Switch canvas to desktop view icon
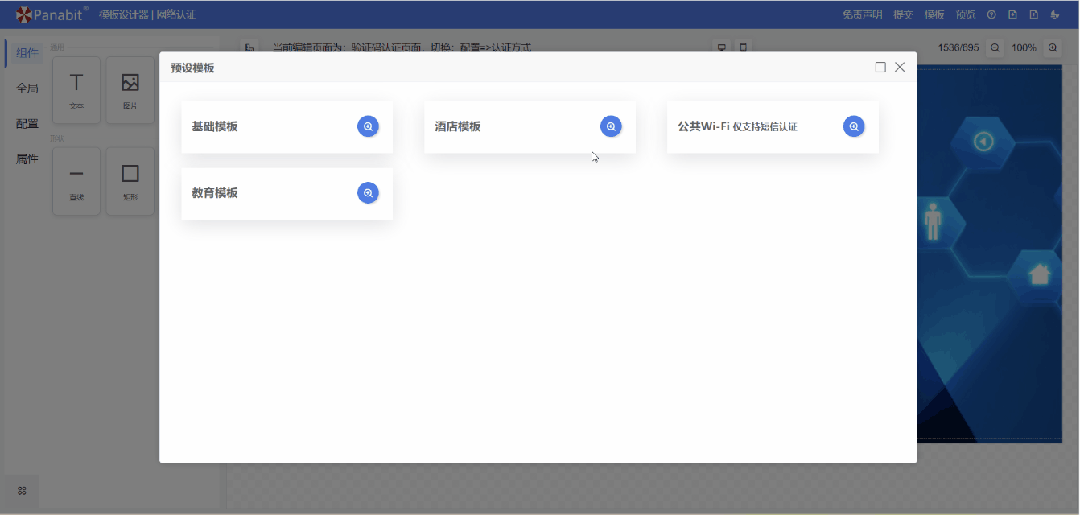Image resolution: width=1080 pixels, height=515 pixels. [x=722, y=48]
